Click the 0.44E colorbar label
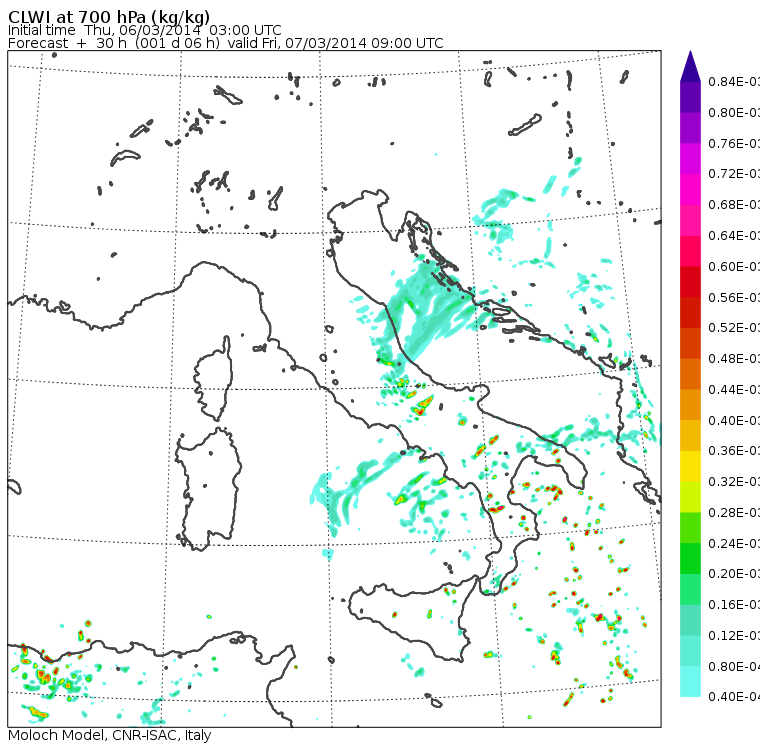 point(734,390)
